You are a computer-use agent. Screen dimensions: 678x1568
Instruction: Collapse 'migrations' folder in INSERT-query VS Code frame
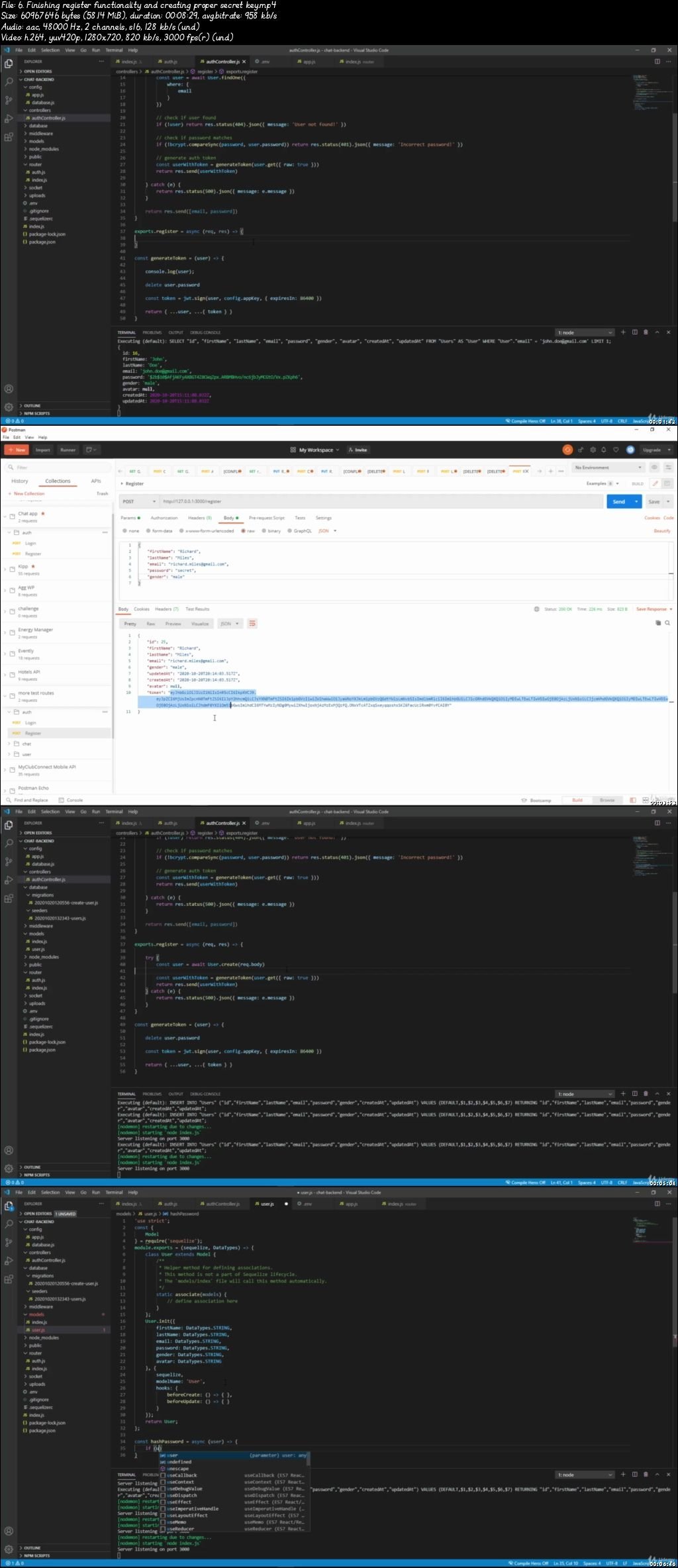42,895
